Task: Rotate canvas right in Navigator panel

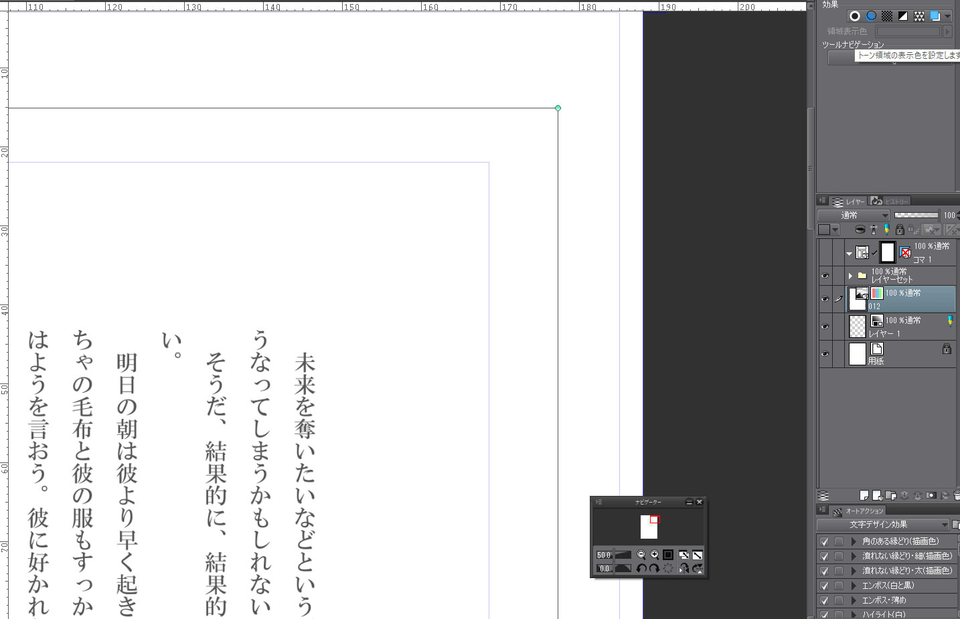Action: (x=654, y=568)
